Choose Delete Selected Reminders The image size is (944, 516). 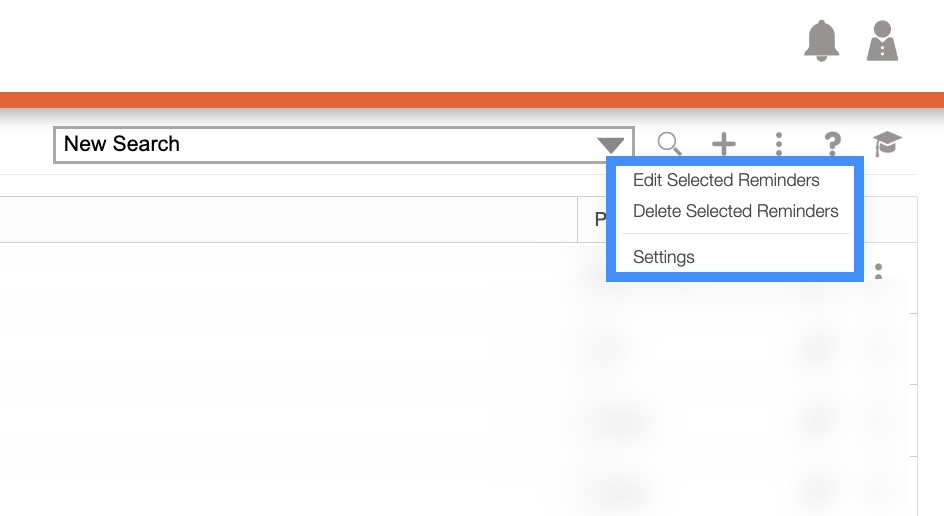click(735, 211)
